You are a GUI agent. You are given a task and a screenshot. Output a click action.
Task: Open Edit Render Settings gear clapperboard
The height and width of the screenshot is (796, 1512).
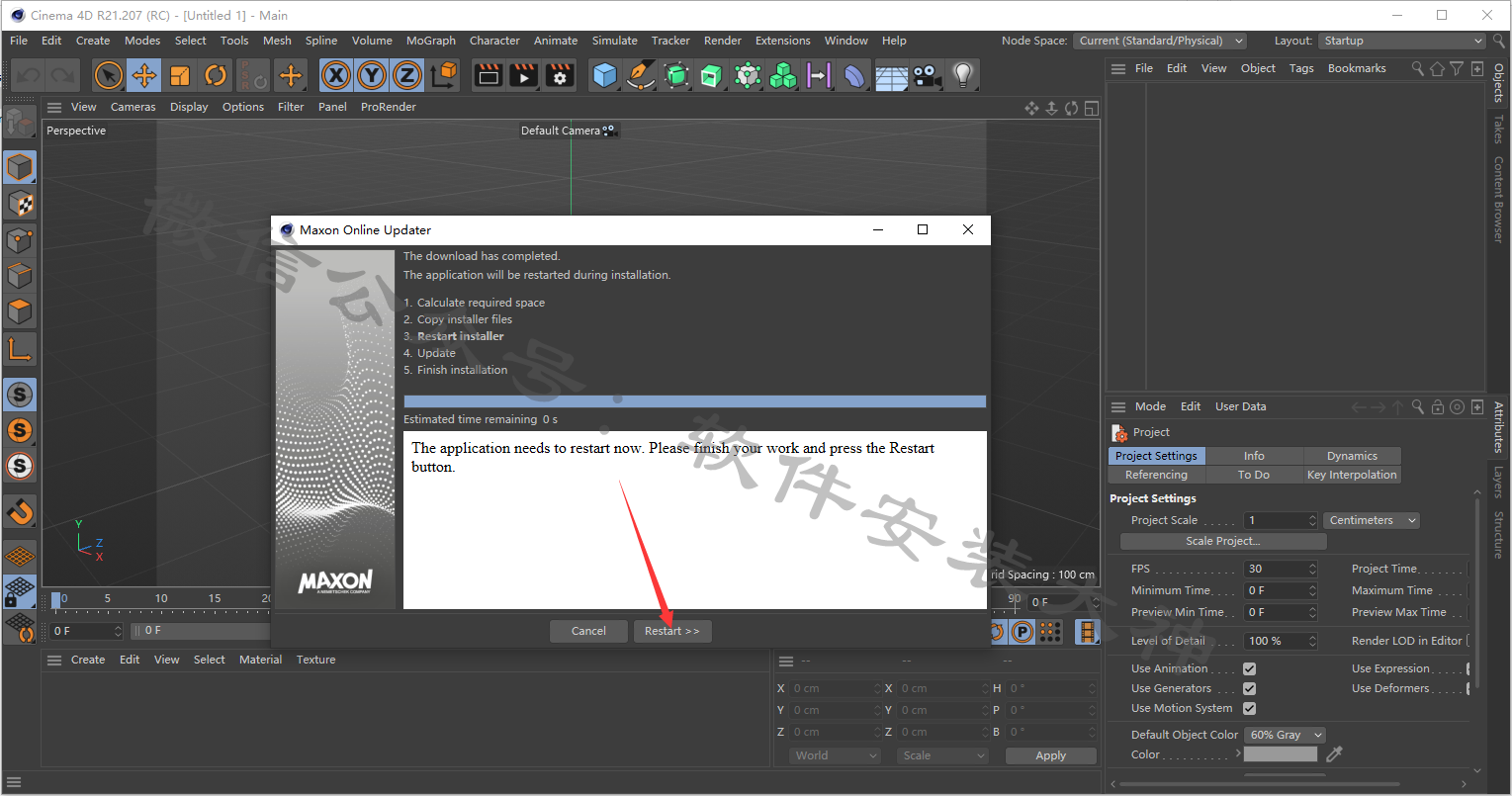click(x=560, y=75)
